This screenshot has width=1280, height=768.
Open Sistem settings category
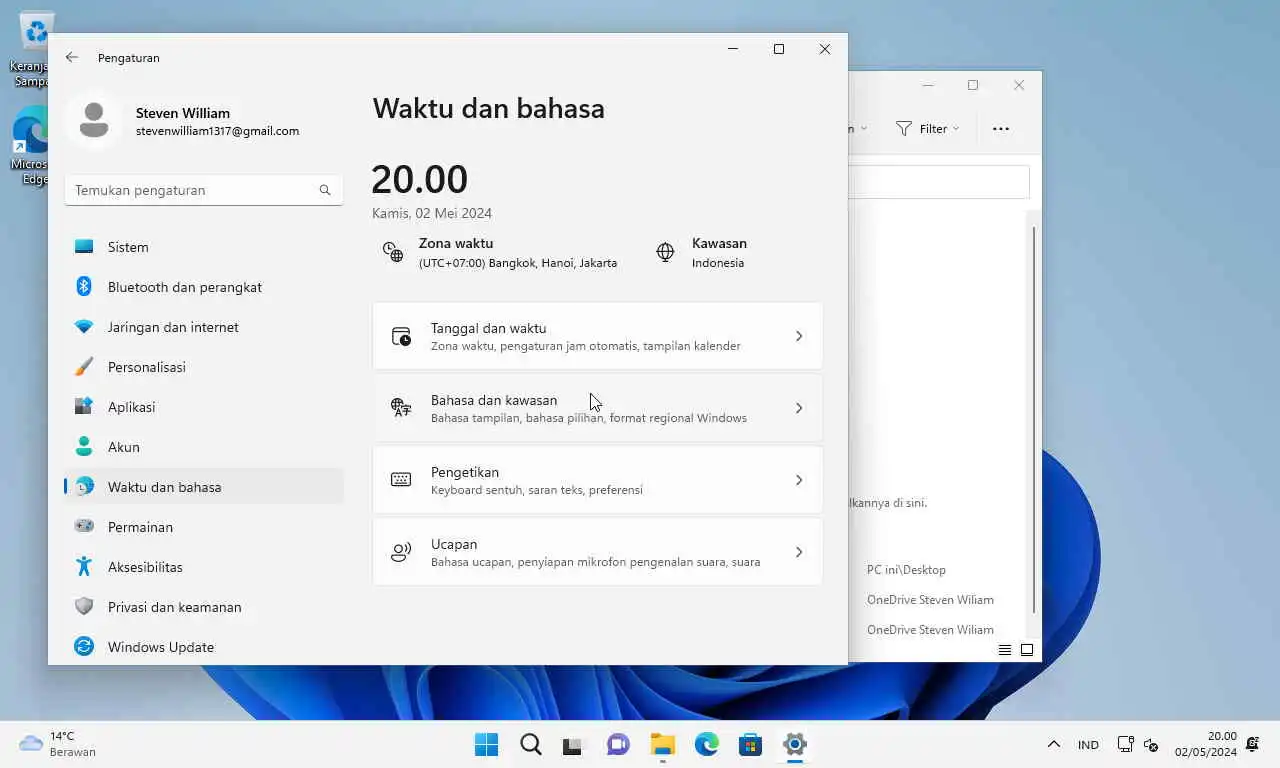point(204,247)
